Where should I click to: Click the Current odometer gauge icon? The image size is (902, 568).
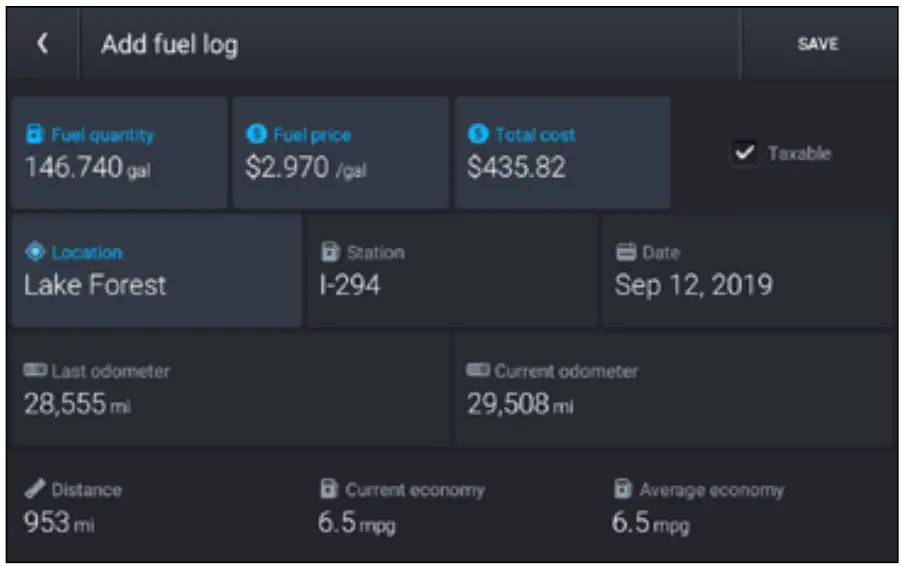point(478,371)
